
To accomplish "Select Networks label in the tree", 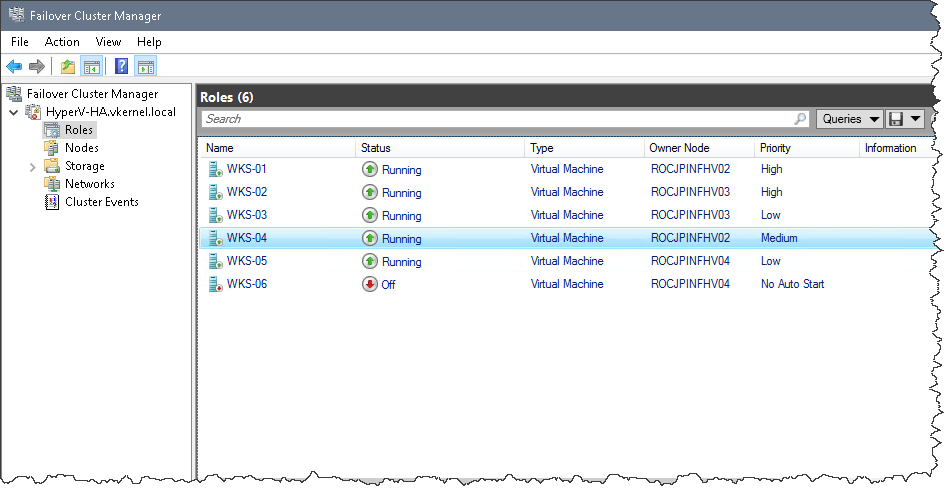I will coord(89,184).
